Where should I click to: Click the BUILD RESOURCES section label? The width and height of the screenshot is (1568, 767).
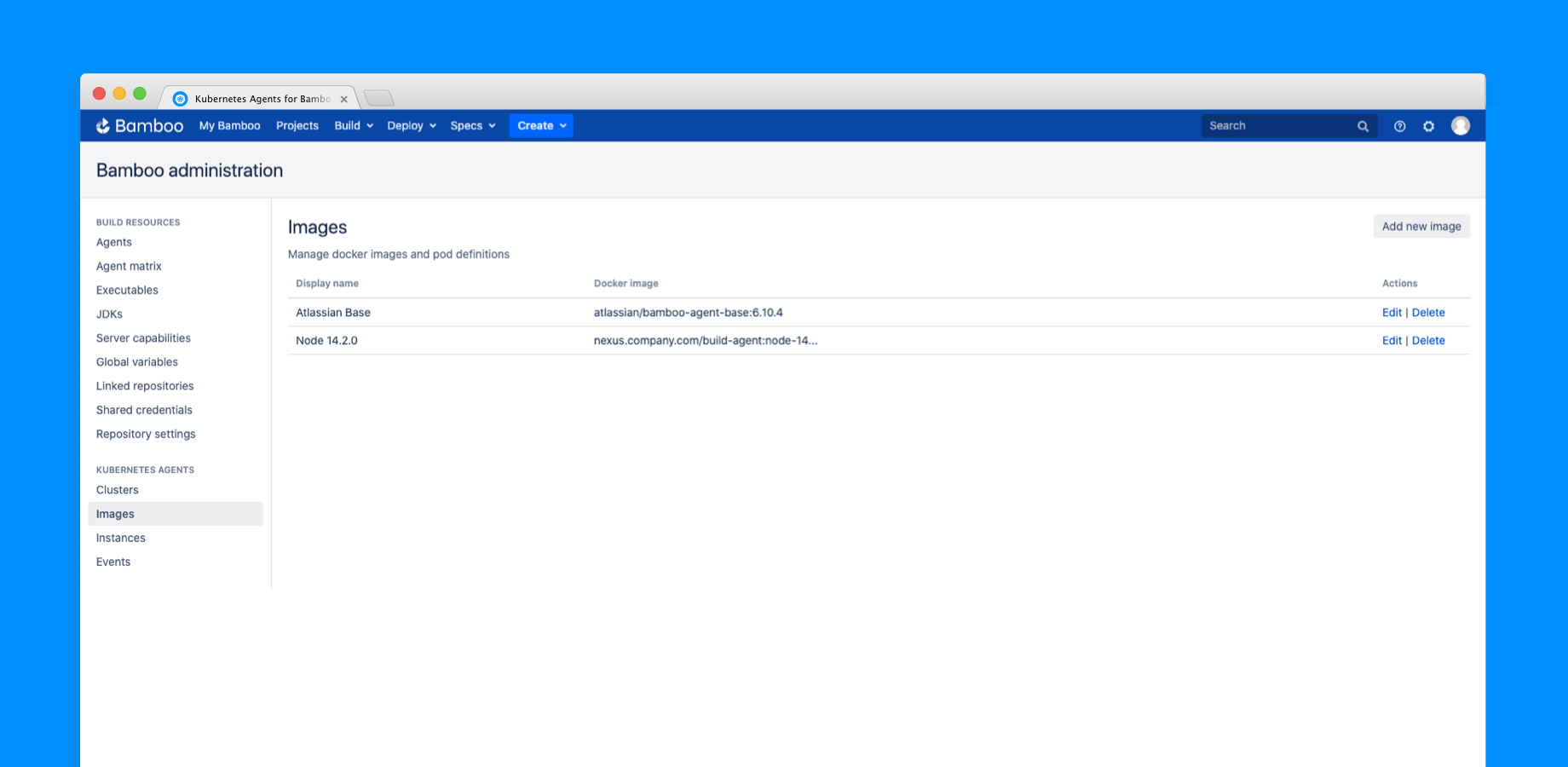click(x=138, y=222)
